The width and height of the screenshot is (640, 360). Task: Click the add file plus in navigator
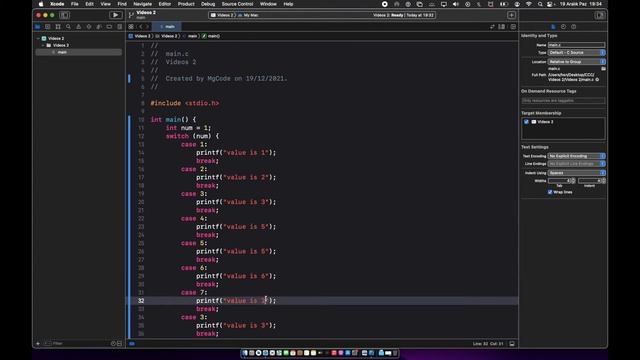pyautogui.click(x=38, y=344)
